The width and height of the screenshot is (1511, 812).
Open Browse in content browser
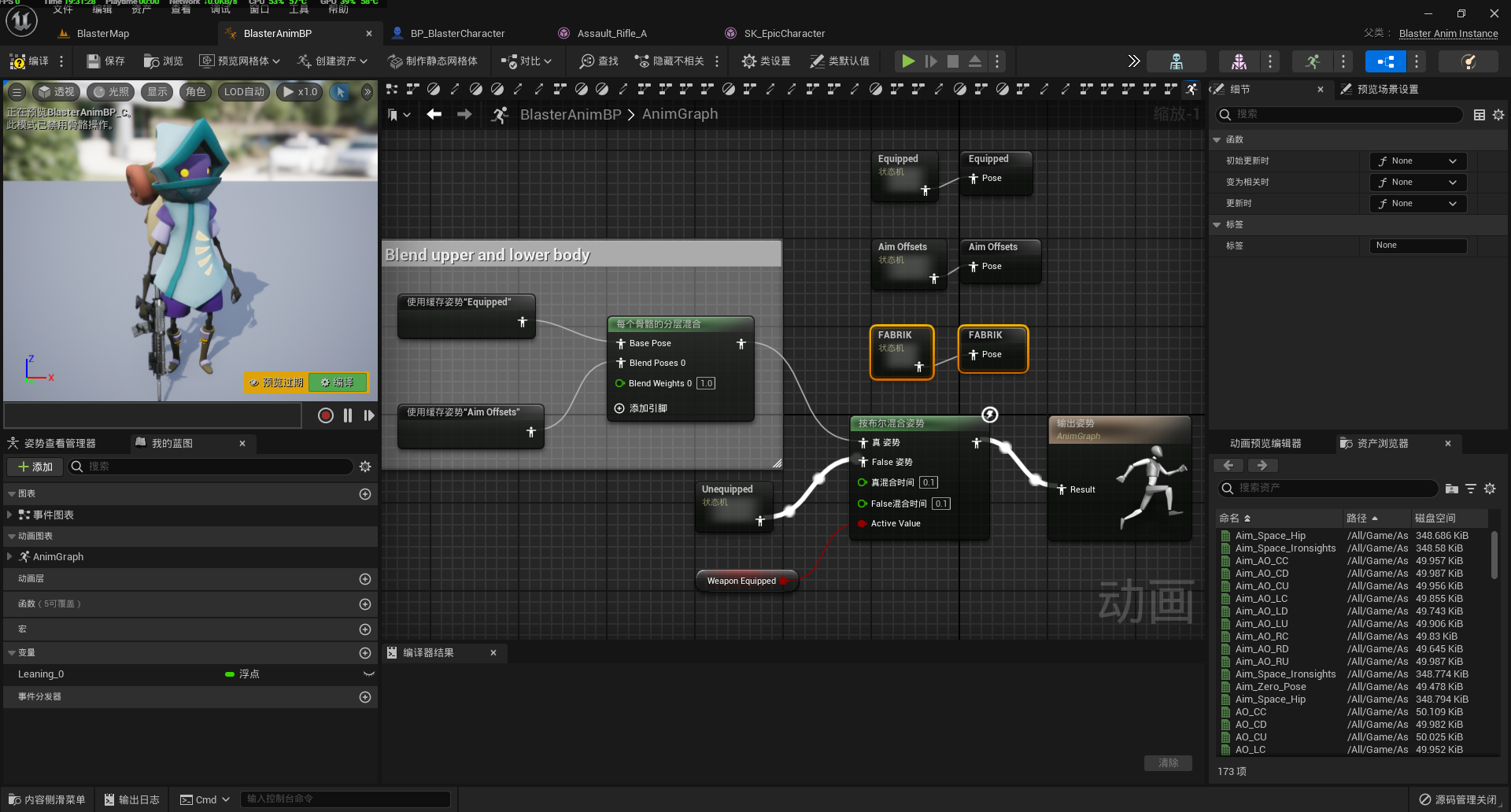click(x=163, y=61)
